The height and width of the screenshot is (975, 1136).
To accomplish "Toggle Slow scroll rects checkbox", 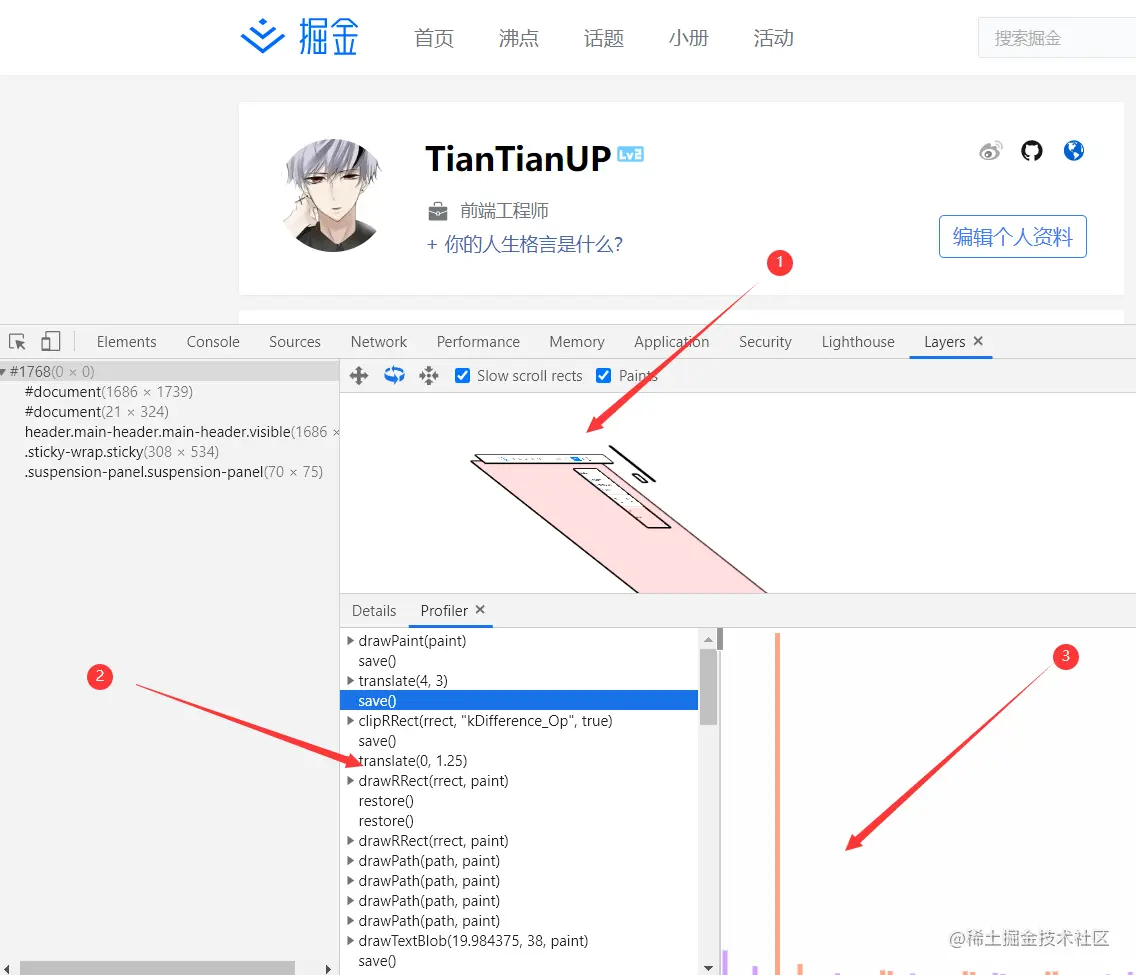I will 462,375.
